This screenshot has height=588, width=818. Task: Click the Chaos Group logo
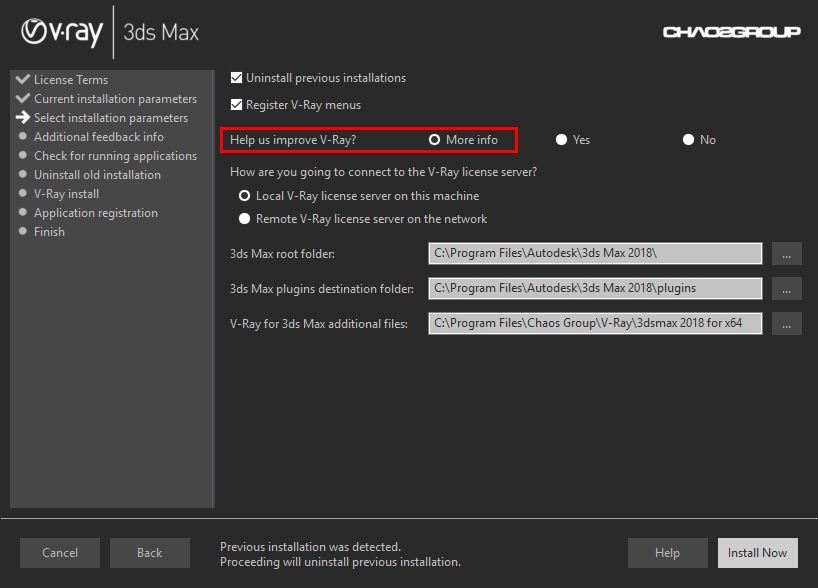pos(731,32)
